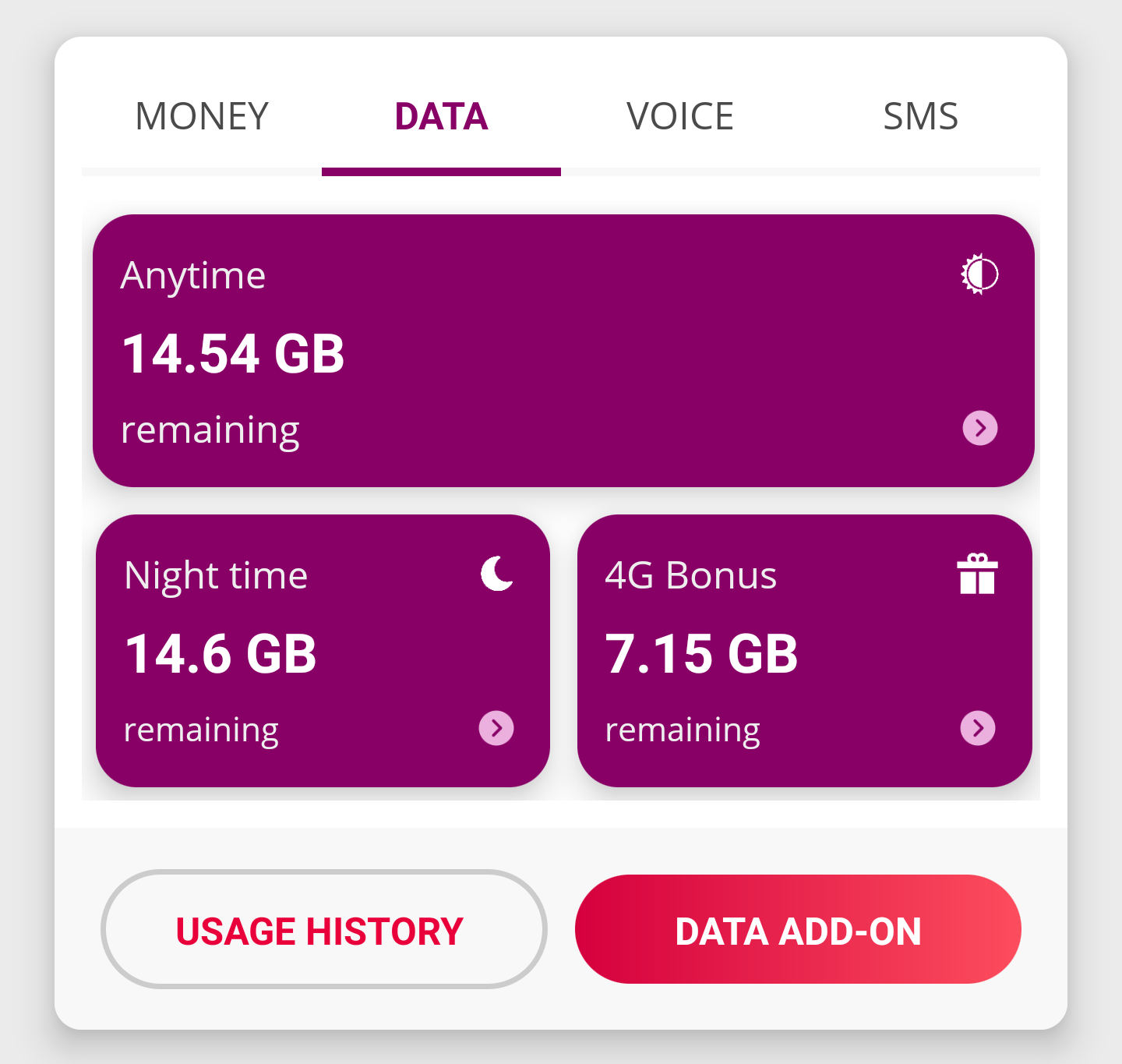Screen dimensions: 1122x1064
Task: Select the Night time data card
Action: tap(323, 651)
